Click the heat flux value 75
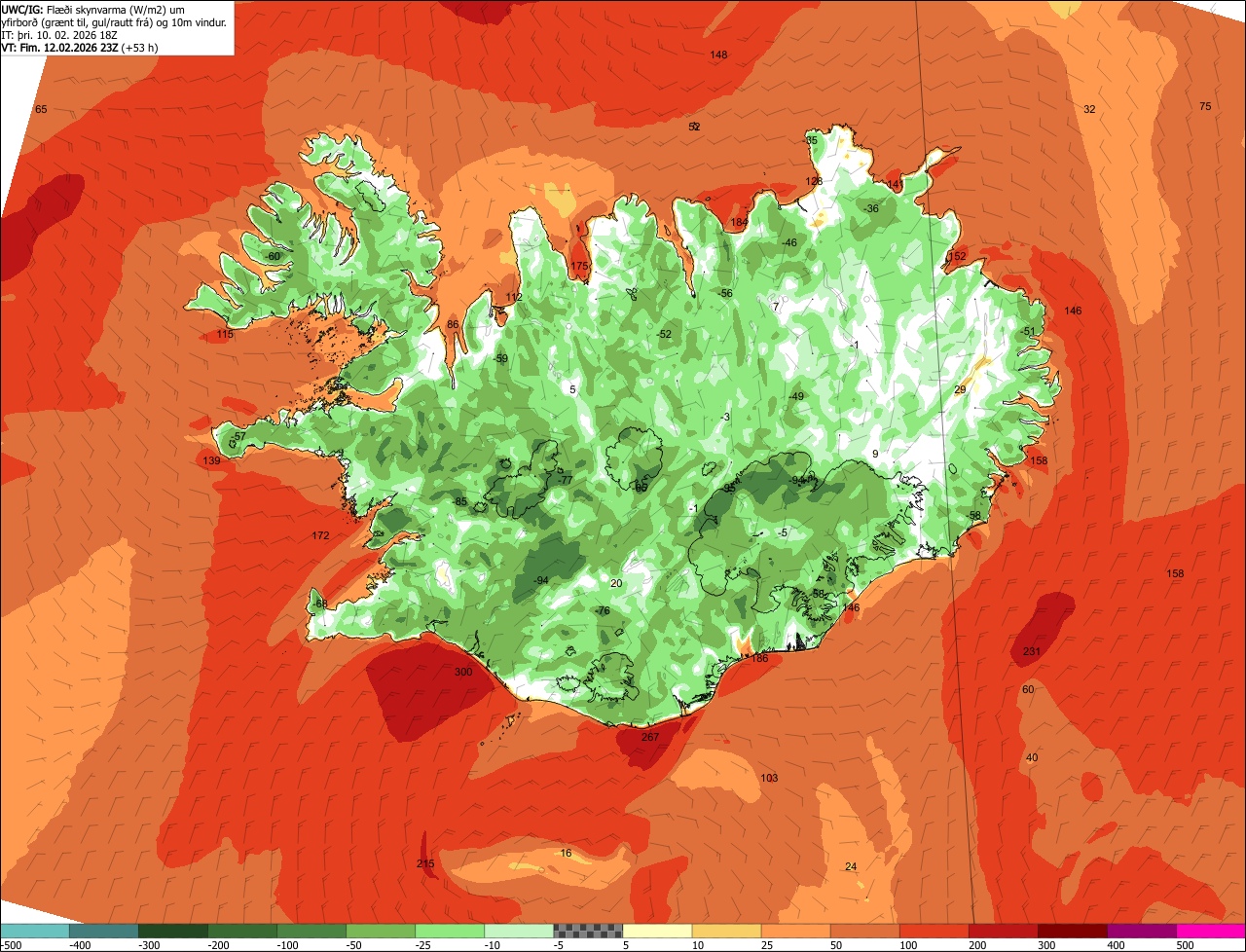This screenshot has width=1246, height=952. point(1205,106)
